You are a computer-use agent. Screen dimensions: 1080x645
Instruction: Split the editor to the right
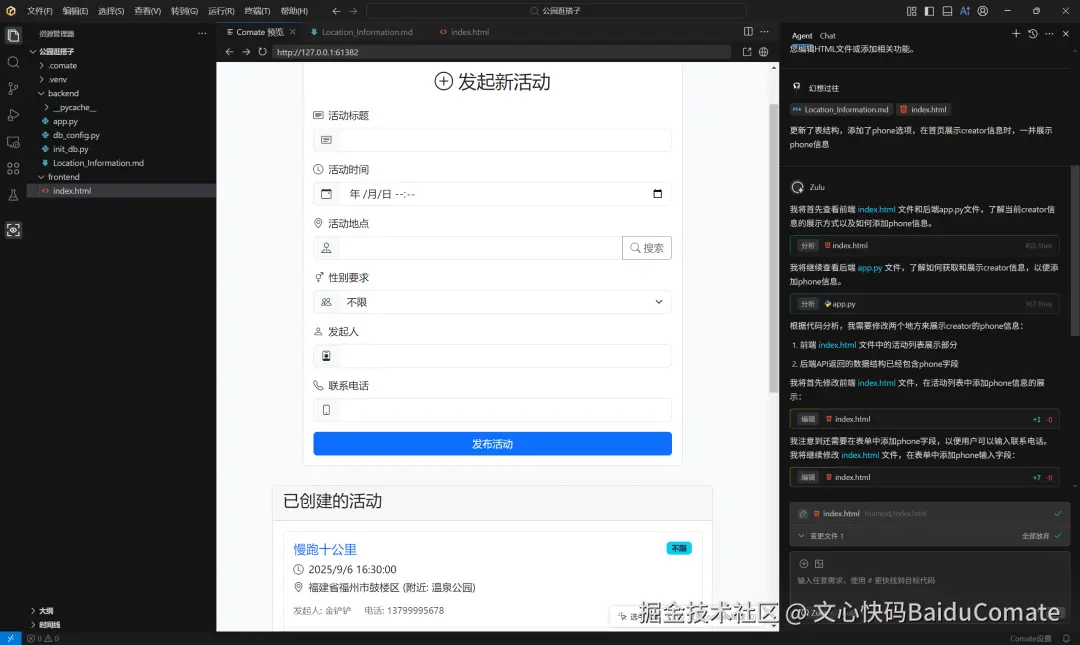[748, 32]
